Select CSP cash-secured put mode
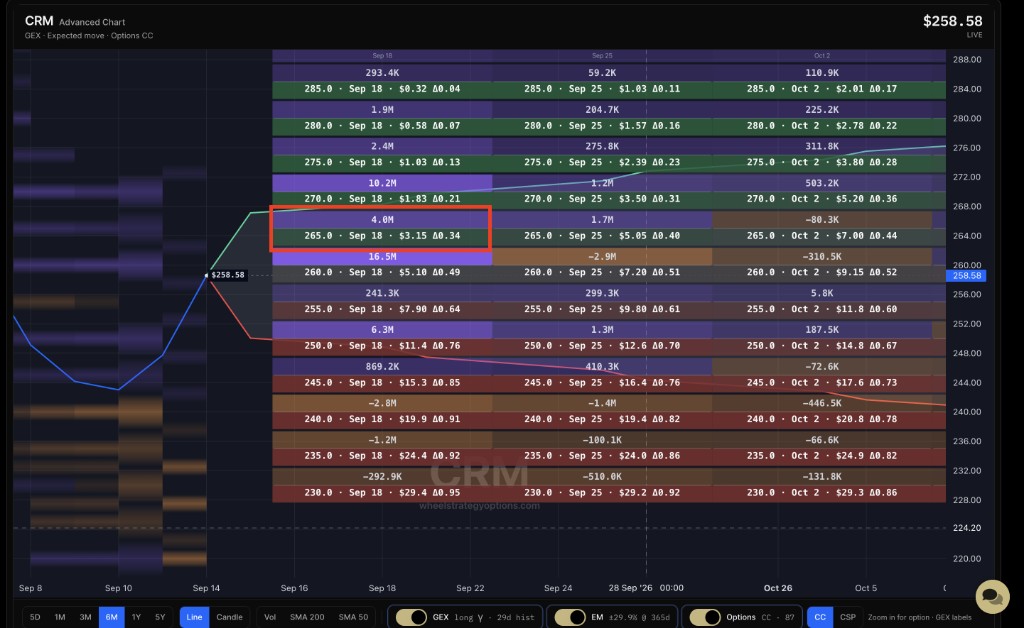 tap(848, 617)
